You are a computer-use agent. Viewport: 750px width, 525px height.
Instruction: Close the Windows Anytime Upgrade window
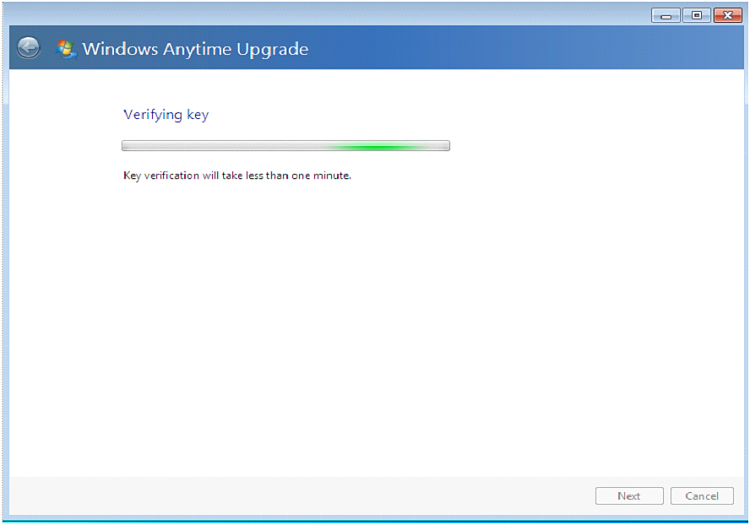coord(728,16)
